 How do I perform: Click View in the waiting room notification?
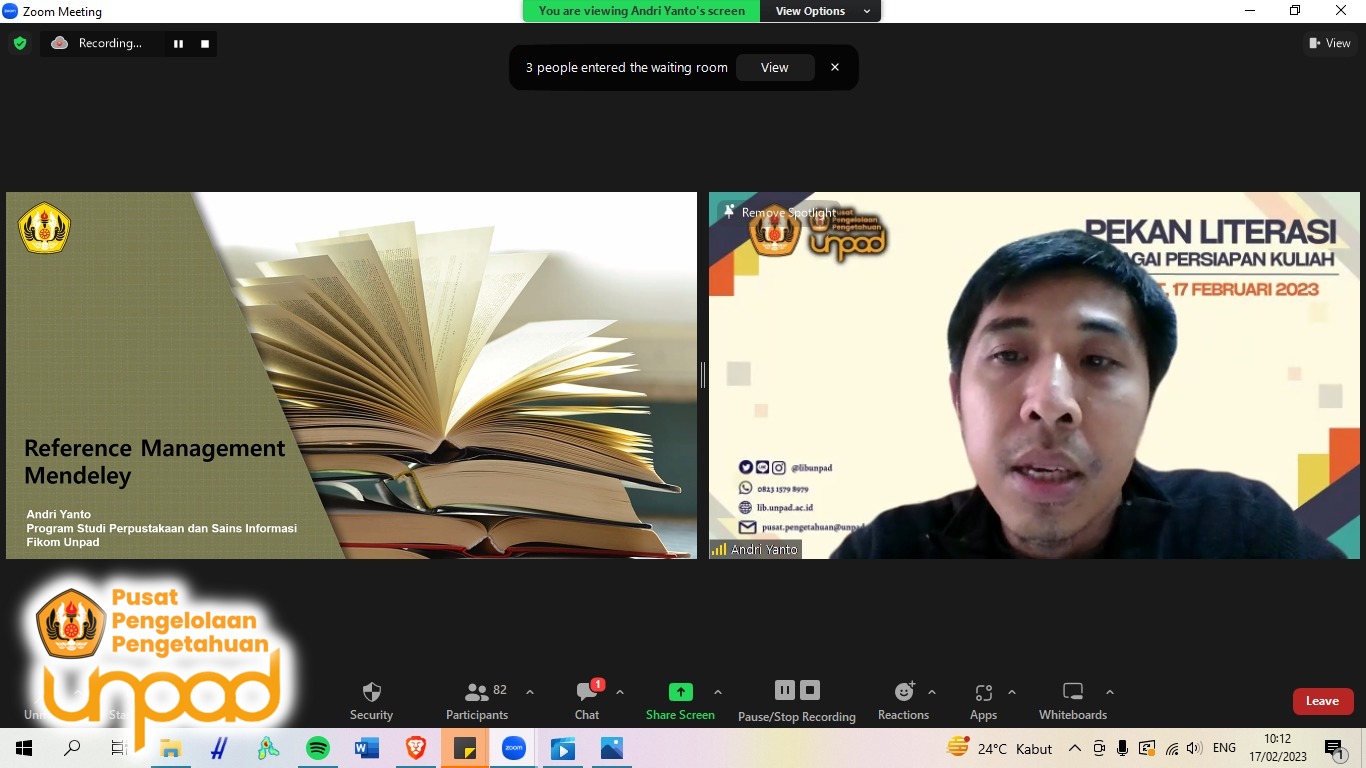[775, 68]
